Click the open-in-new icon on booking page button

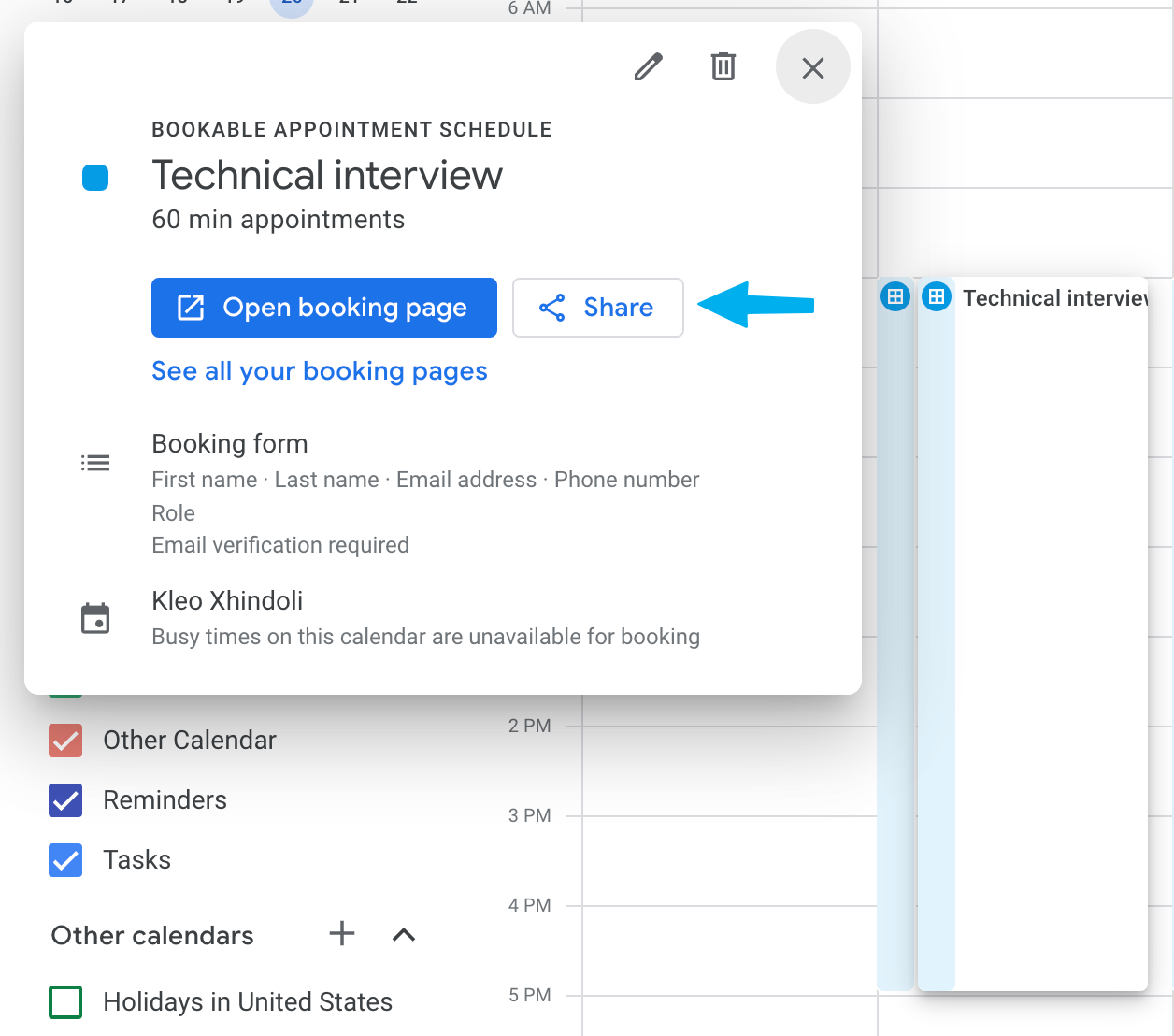click(x=190, y=307)
